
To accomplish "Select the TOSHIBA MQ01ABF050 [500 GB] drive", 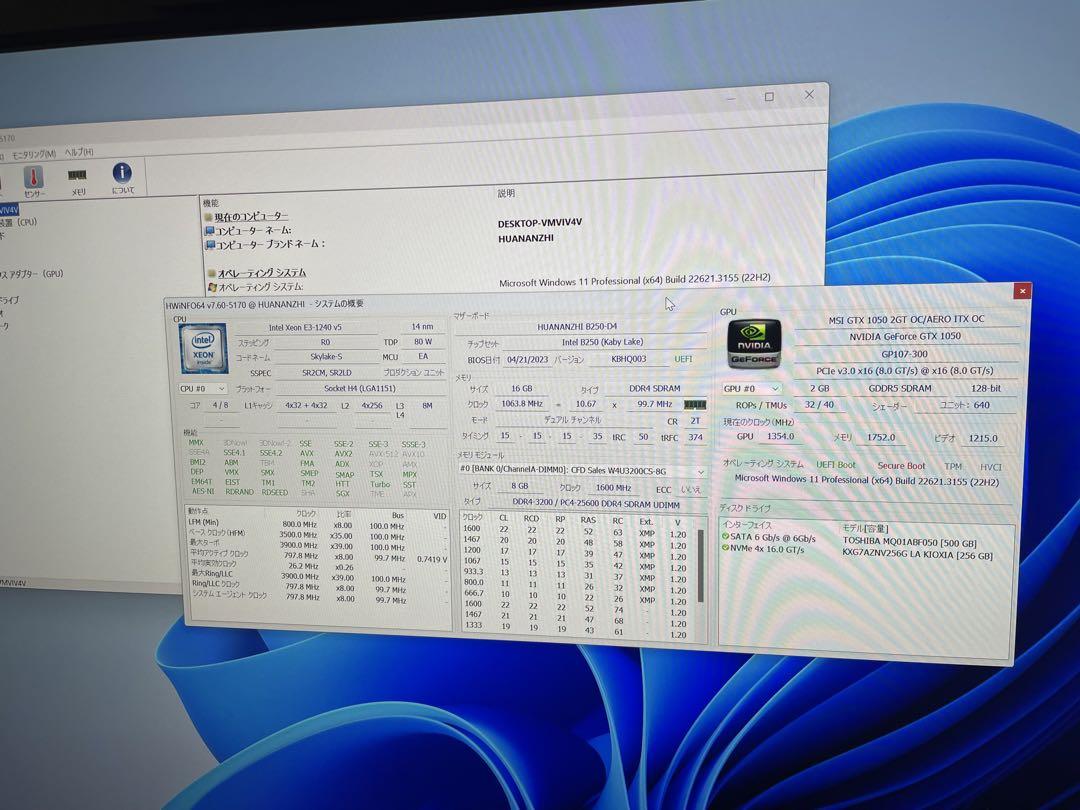I will (909, 542).
